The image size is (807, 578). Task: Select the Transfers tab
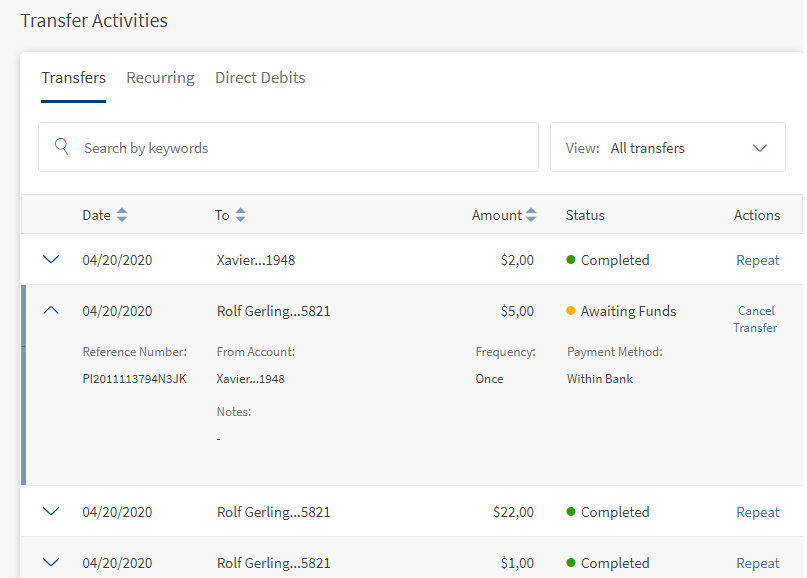(x=73, y=78)
